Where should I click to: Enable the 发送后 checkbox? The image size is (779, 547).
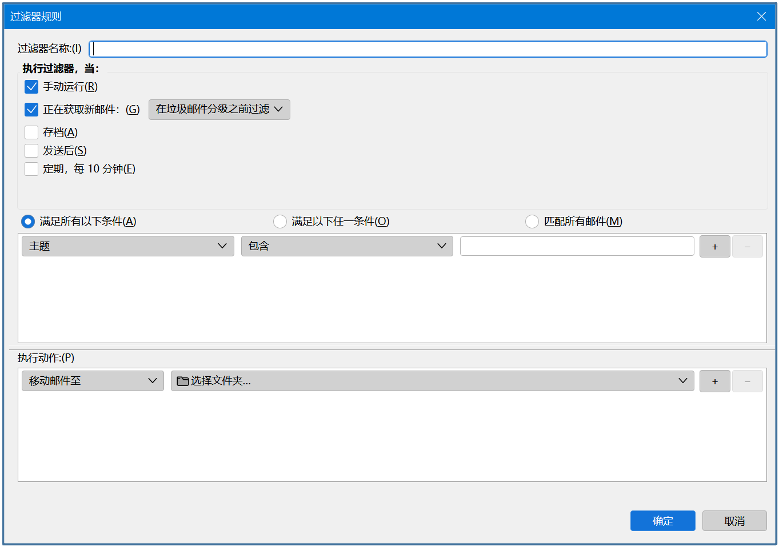pyautogui.click(x=32, y=150)
